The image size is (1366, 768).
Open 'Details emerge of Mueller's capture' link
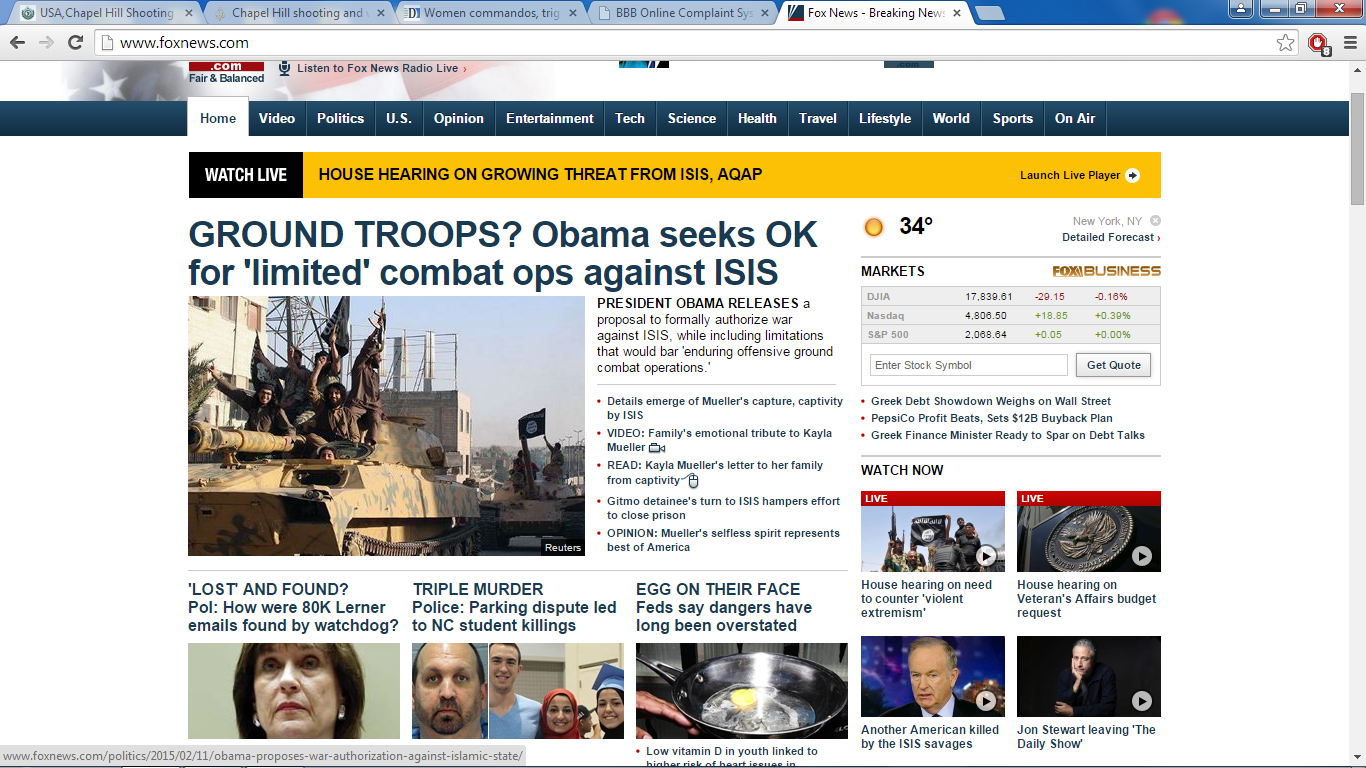click(725, 408)
